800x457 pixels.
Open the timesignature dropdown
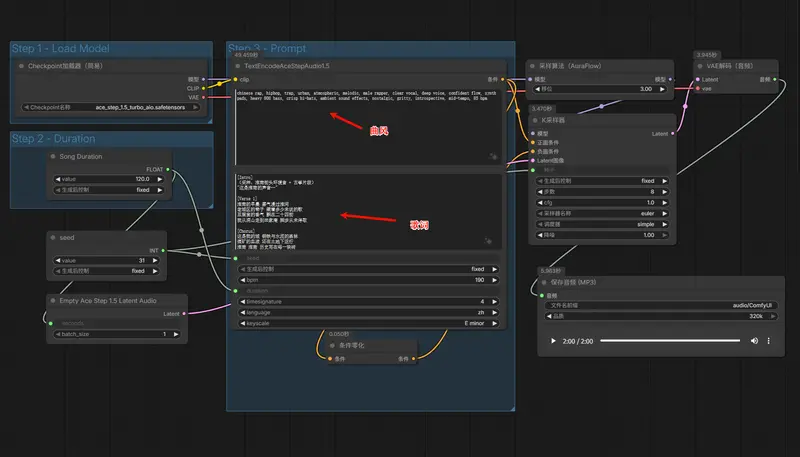pos(368,301)
